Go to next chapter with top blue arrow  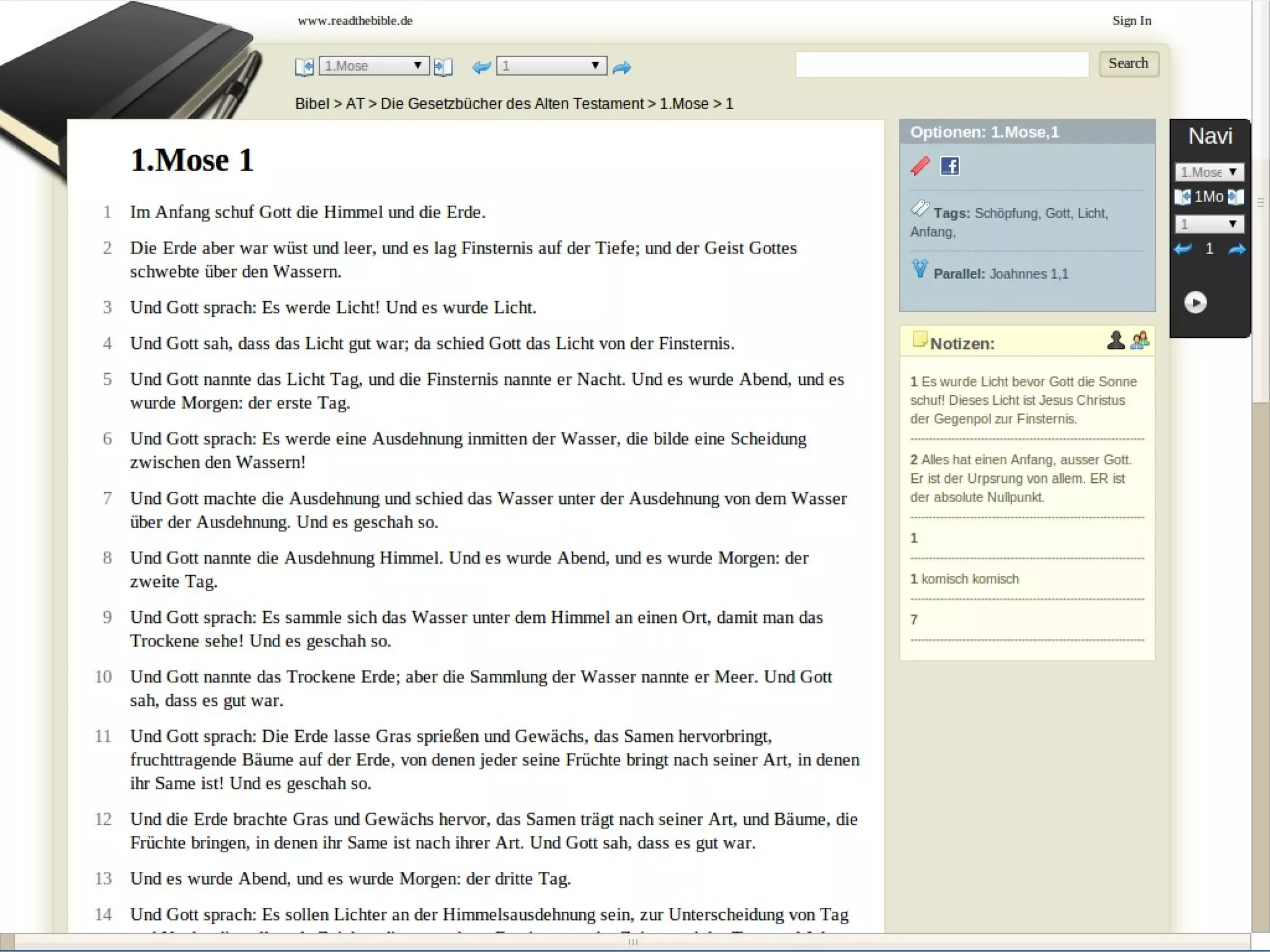click(621, 68)
